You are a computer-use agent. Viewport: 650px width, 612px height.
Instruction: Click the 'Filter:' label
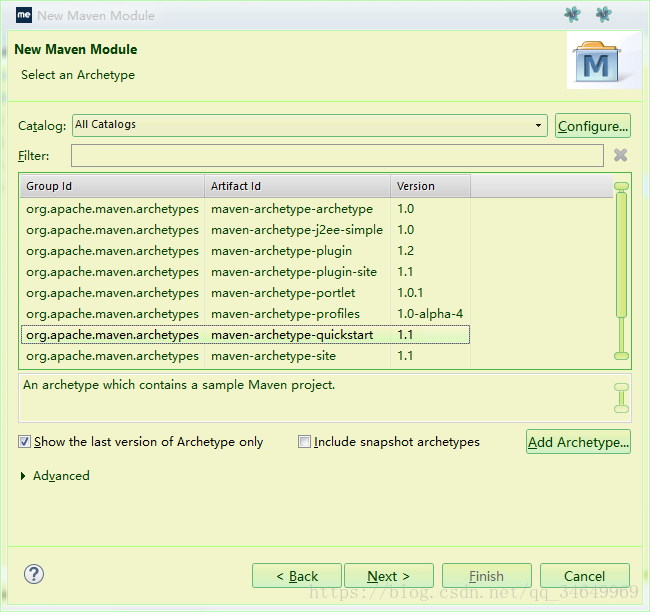point(34,156)
